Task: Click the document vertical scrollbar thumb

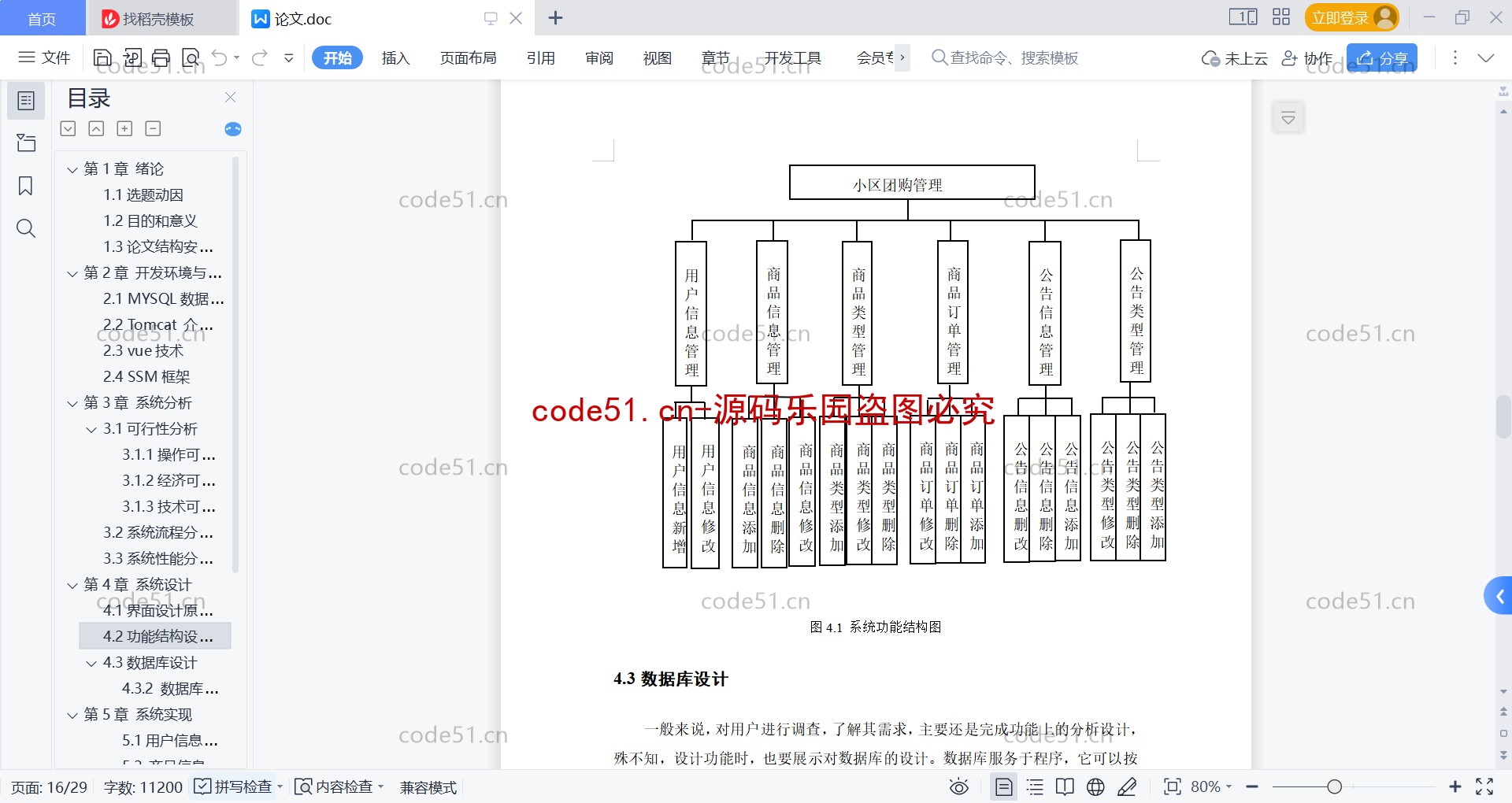Action: coord(1503,417)
